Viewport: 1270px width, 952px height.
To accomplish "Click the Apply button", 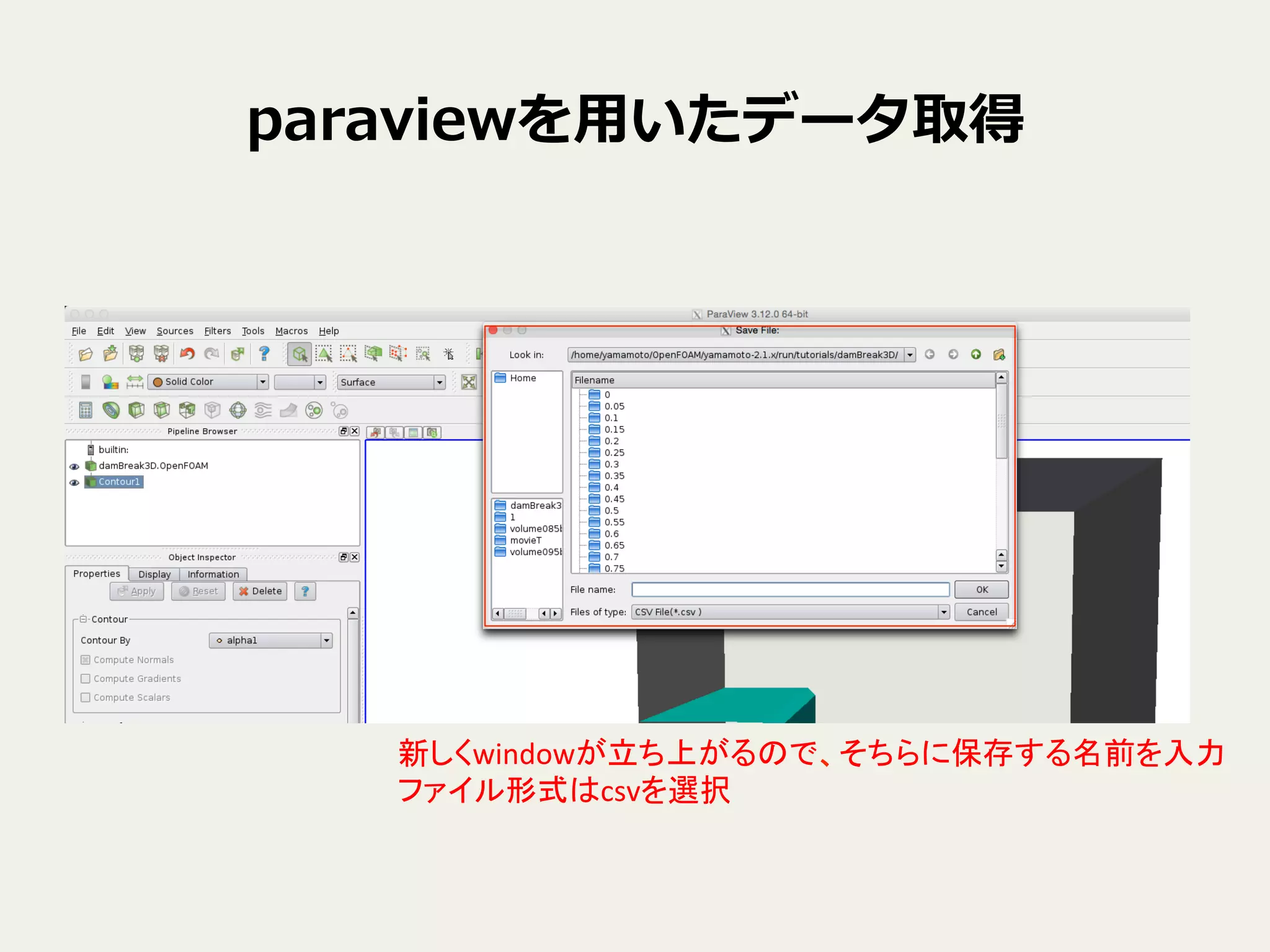I will click(137, 591).
